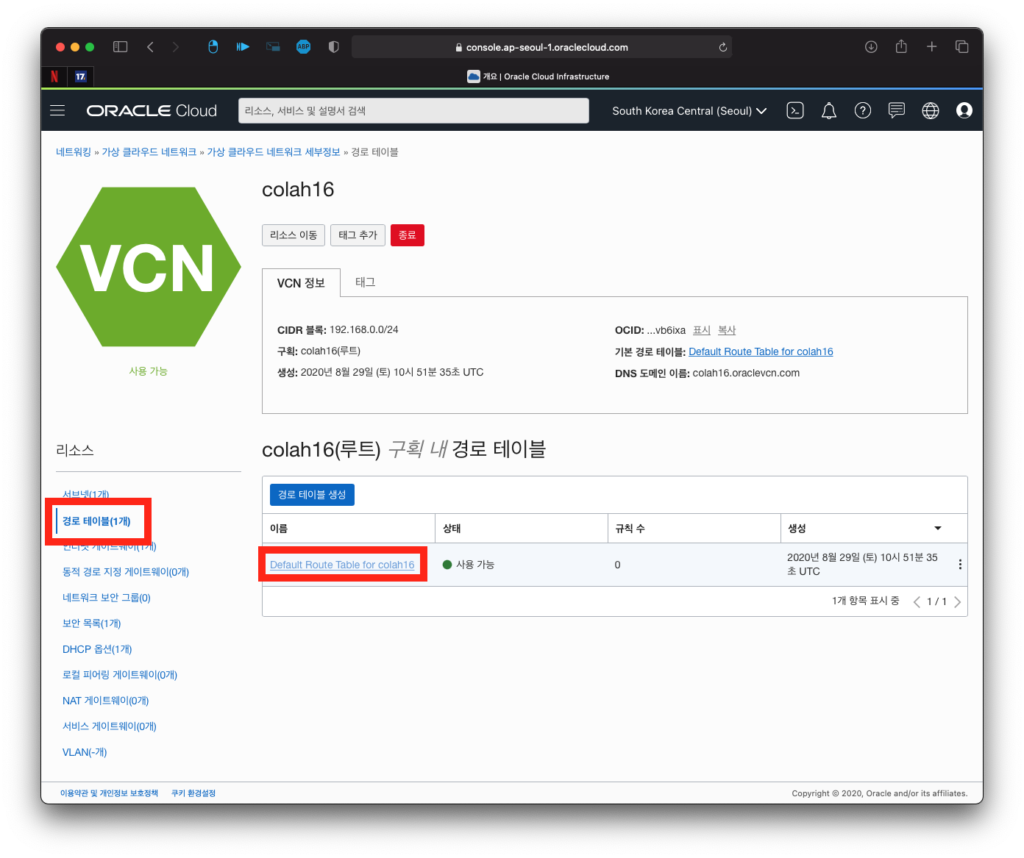Launch Cloud Shell from the header
The width and height of the screenshot is (1024, 858).
click(795, 111)
